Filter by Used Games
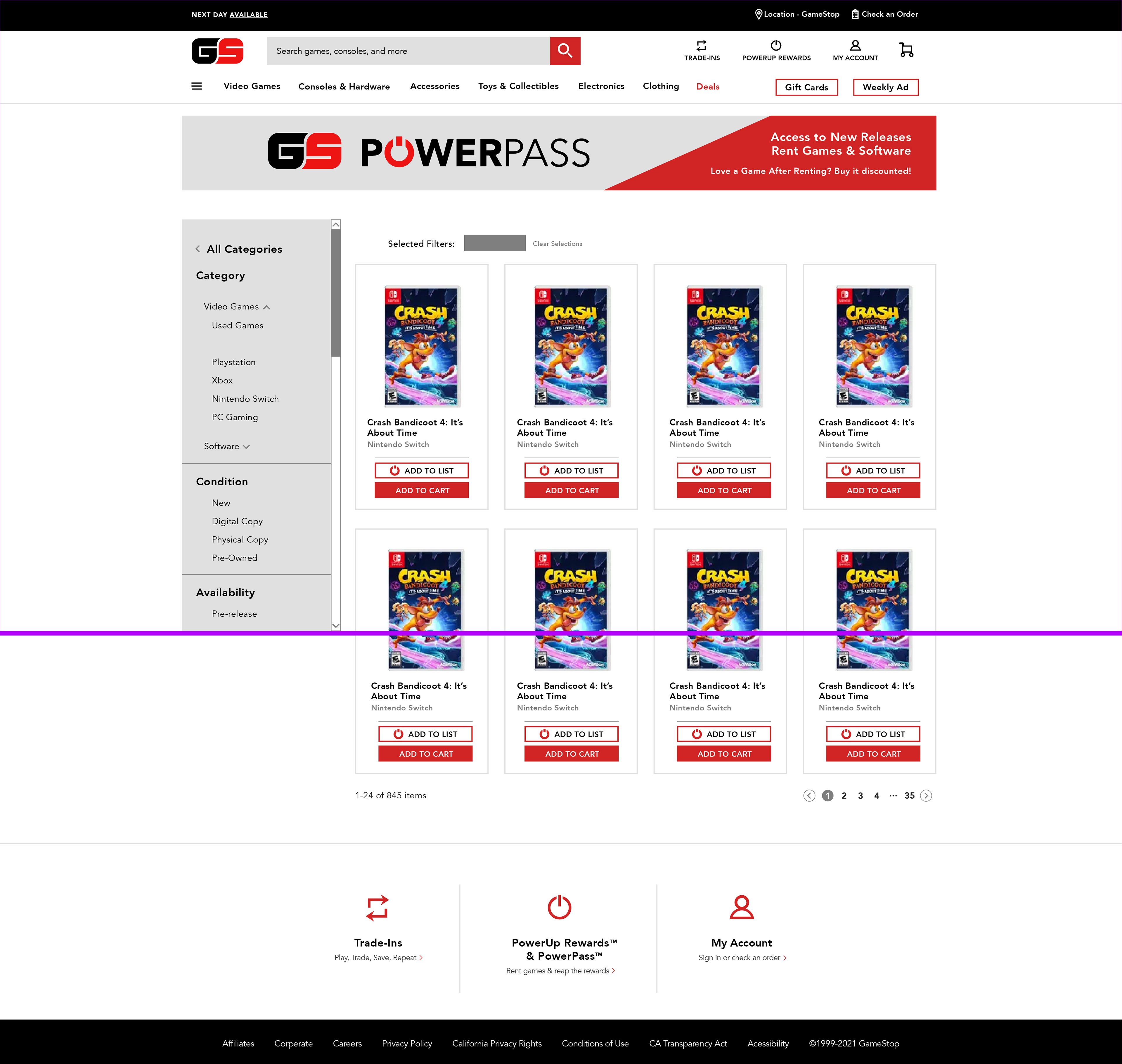 click(x=238, y=326)
